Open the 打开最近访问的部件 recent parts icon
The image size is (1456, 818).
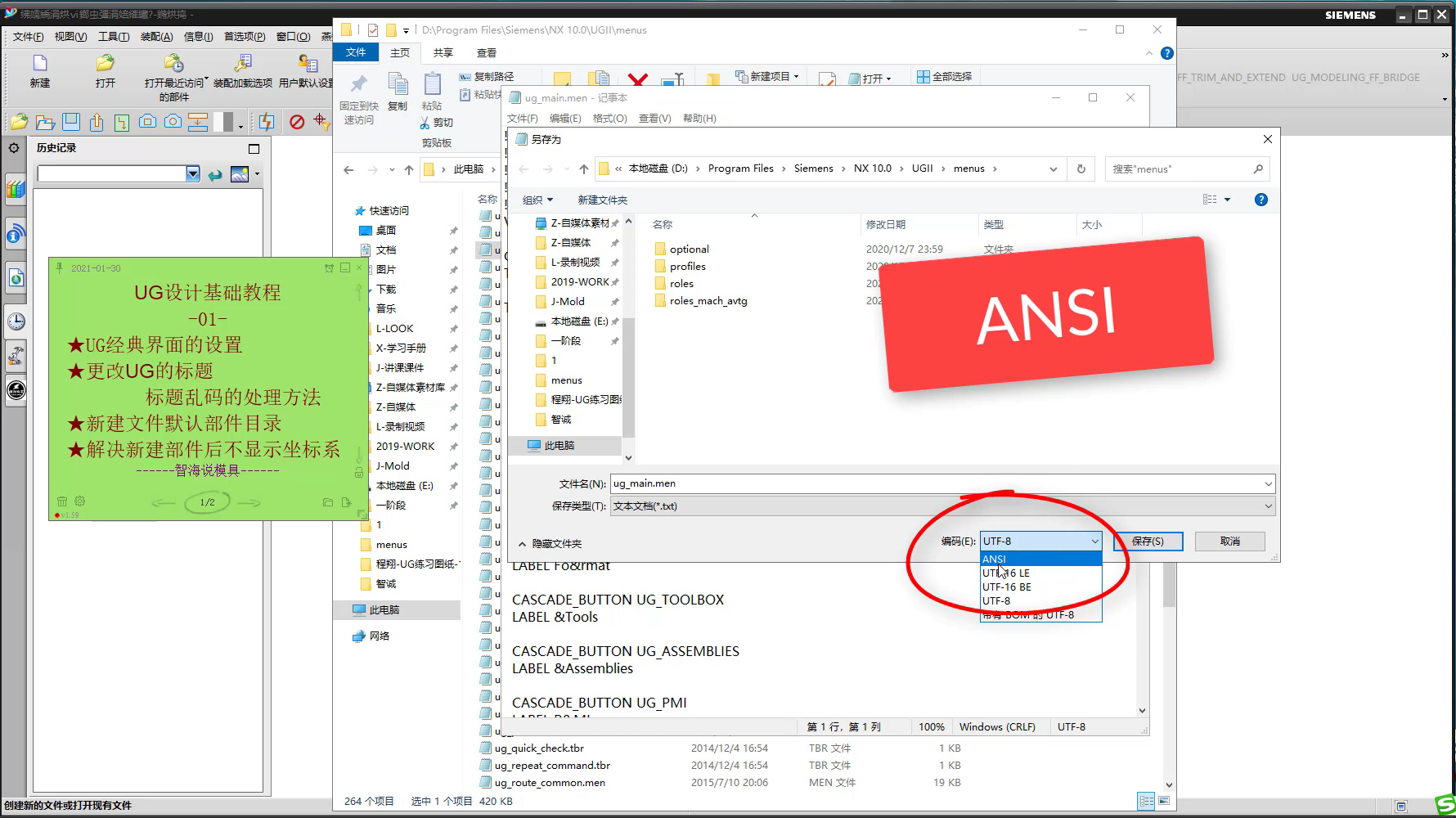(173, 64)
